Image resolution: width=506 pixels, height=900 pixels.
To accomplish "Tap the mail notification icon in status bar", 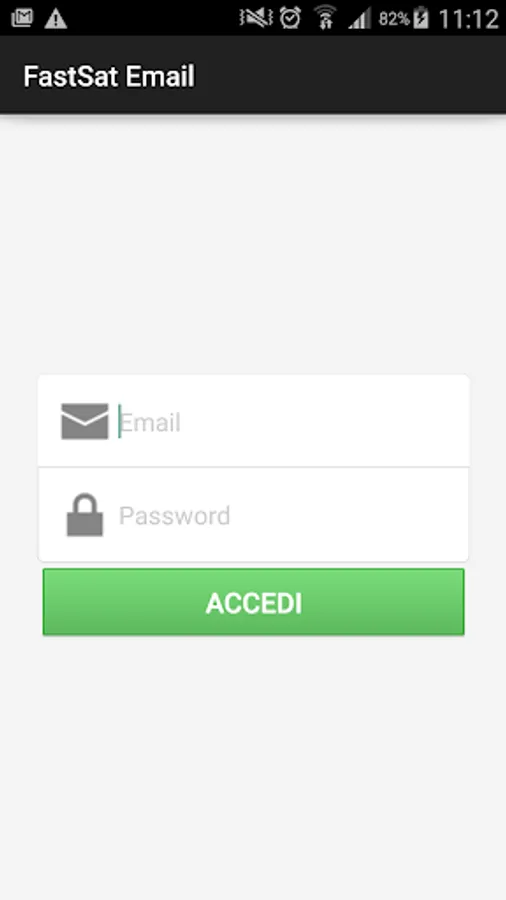I will [22, 18].
